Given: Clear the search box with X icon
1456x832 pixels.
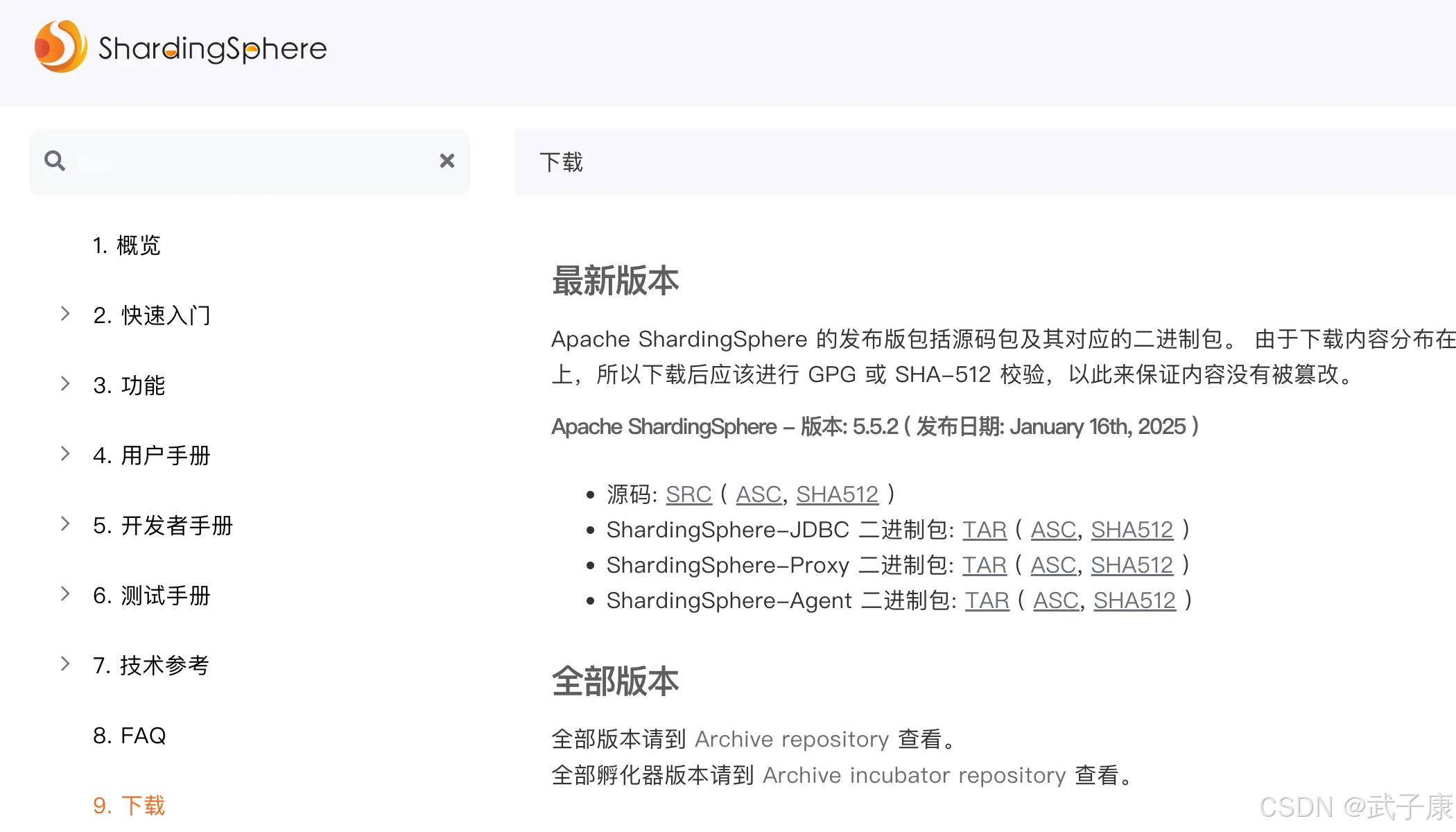Looking at the screenshot, I should click(x=447, y=161).
